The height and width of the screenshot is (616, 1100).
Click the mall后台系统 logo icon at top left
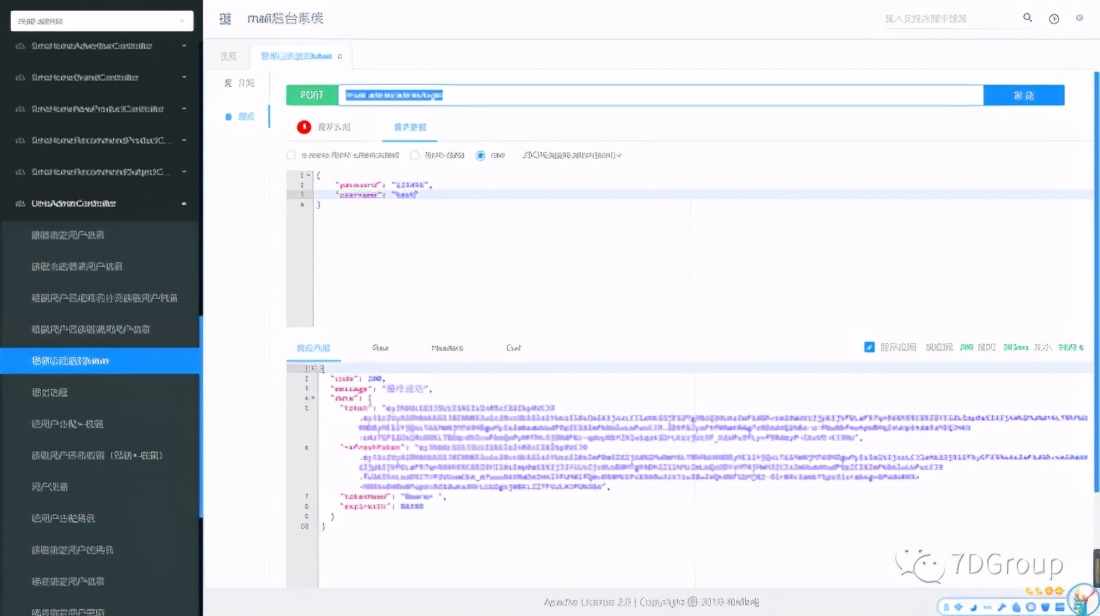click(x=226, y=18)
